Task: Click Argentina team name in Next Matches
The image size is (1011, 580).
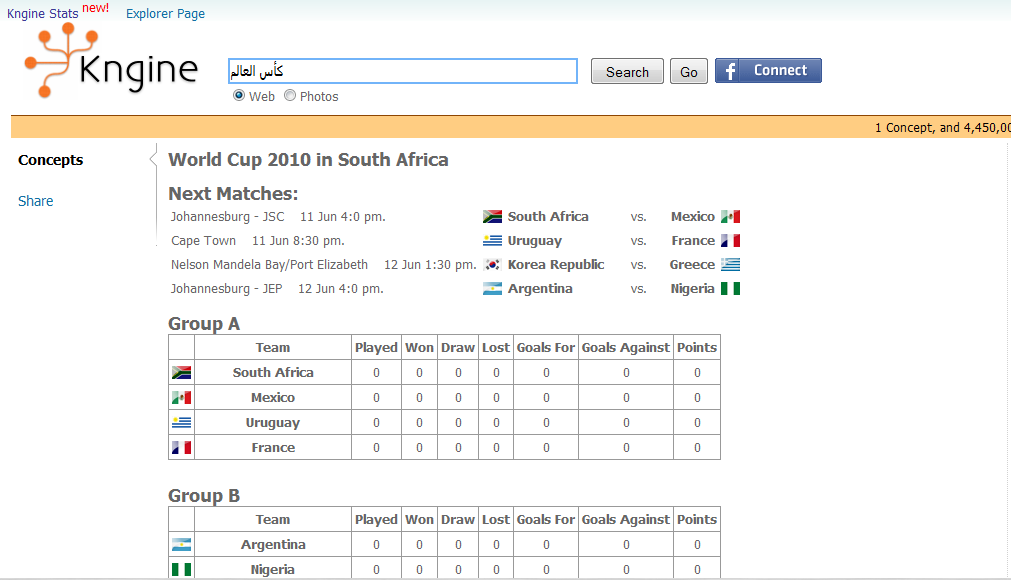Action: point(540,289)
